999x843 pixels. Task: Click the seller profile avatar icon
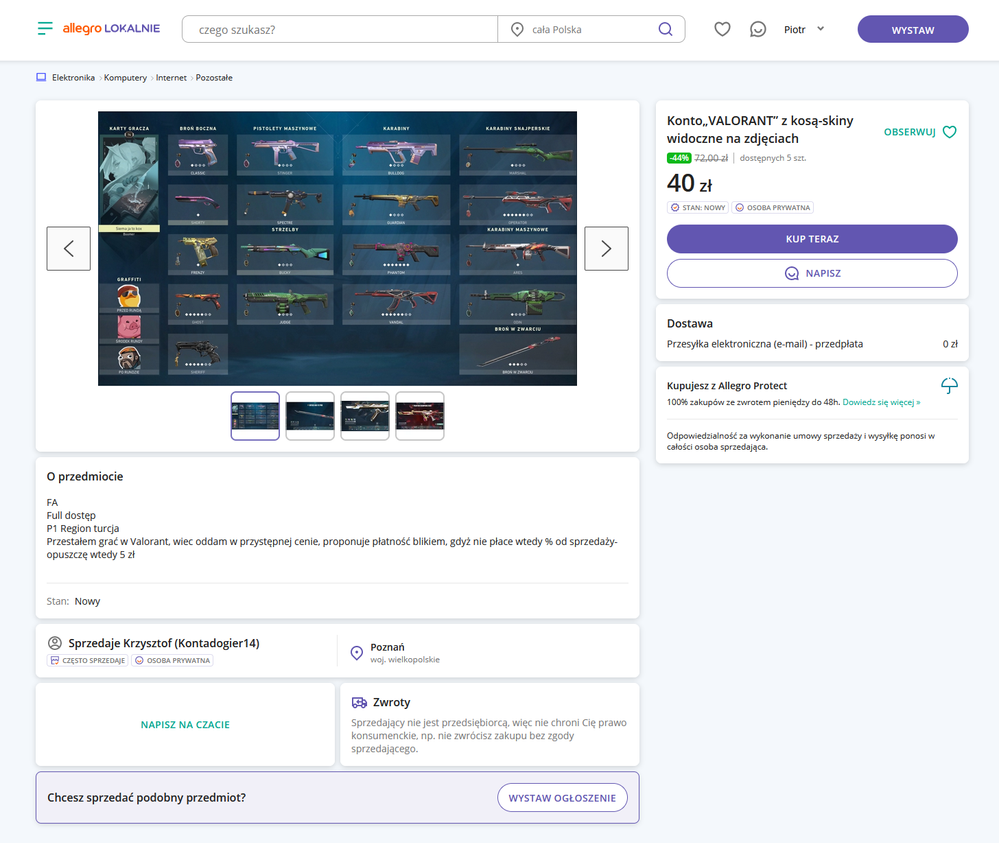(x=55, y=643)
